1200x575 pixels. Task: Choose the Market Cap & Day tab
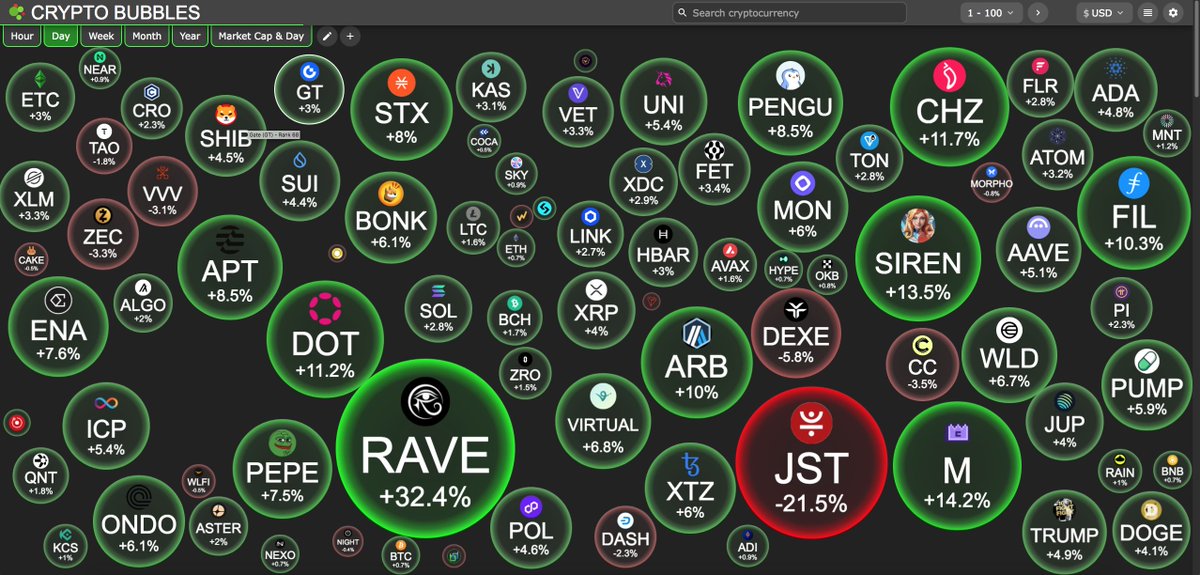tap(261, 36)
